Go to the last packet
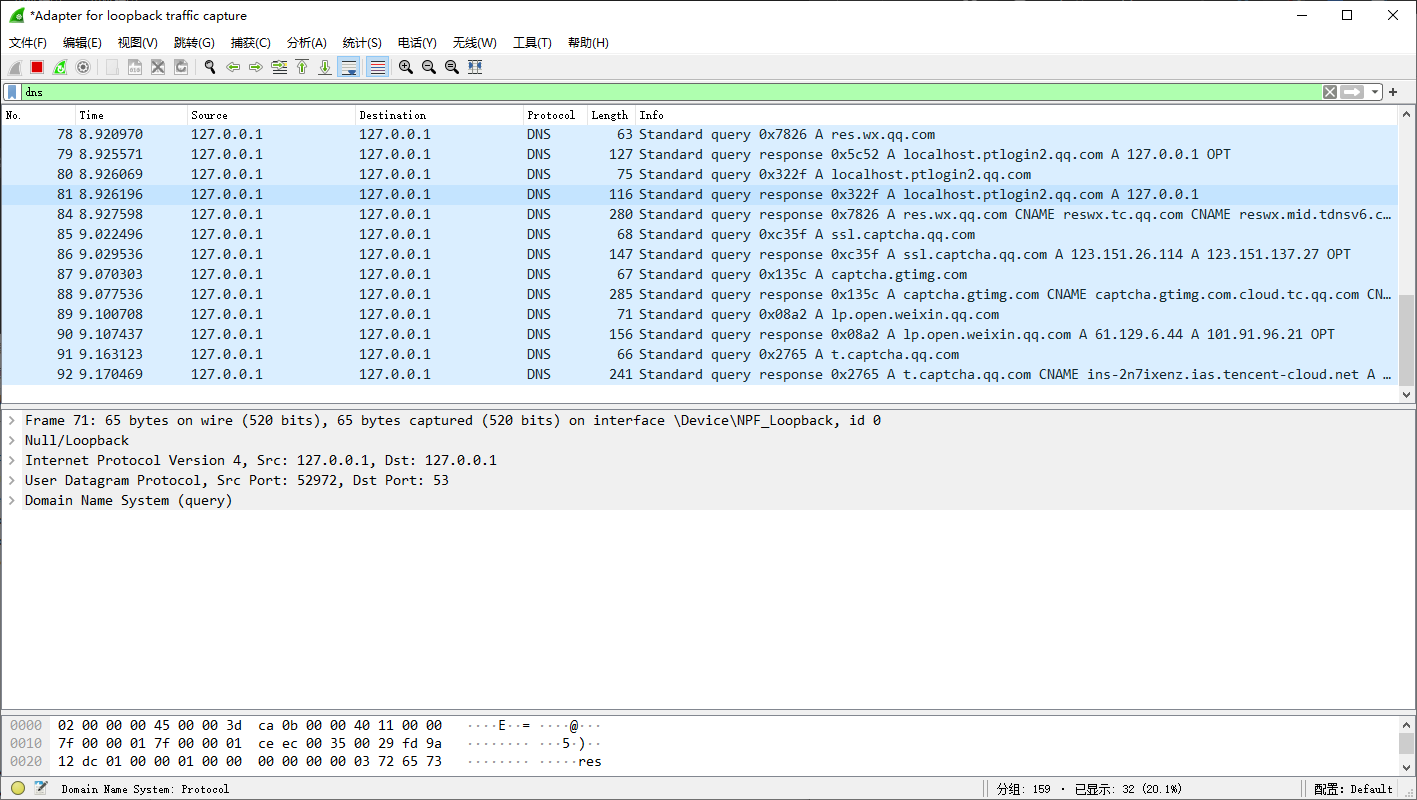The width and height of the screenshot is (1417, 800). tap(325, 67)
